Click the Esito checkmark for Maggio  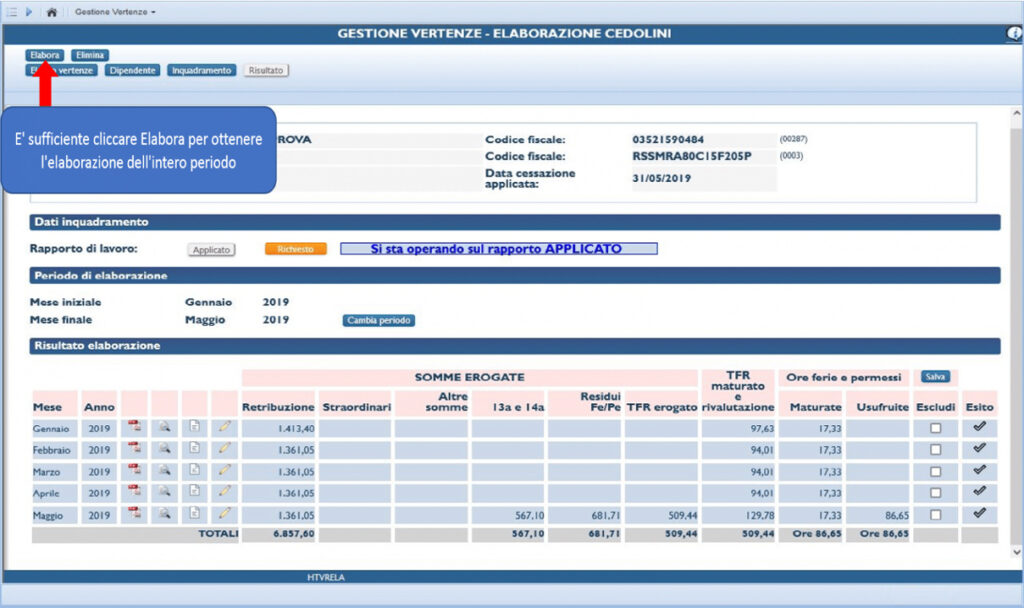(979, 513)
